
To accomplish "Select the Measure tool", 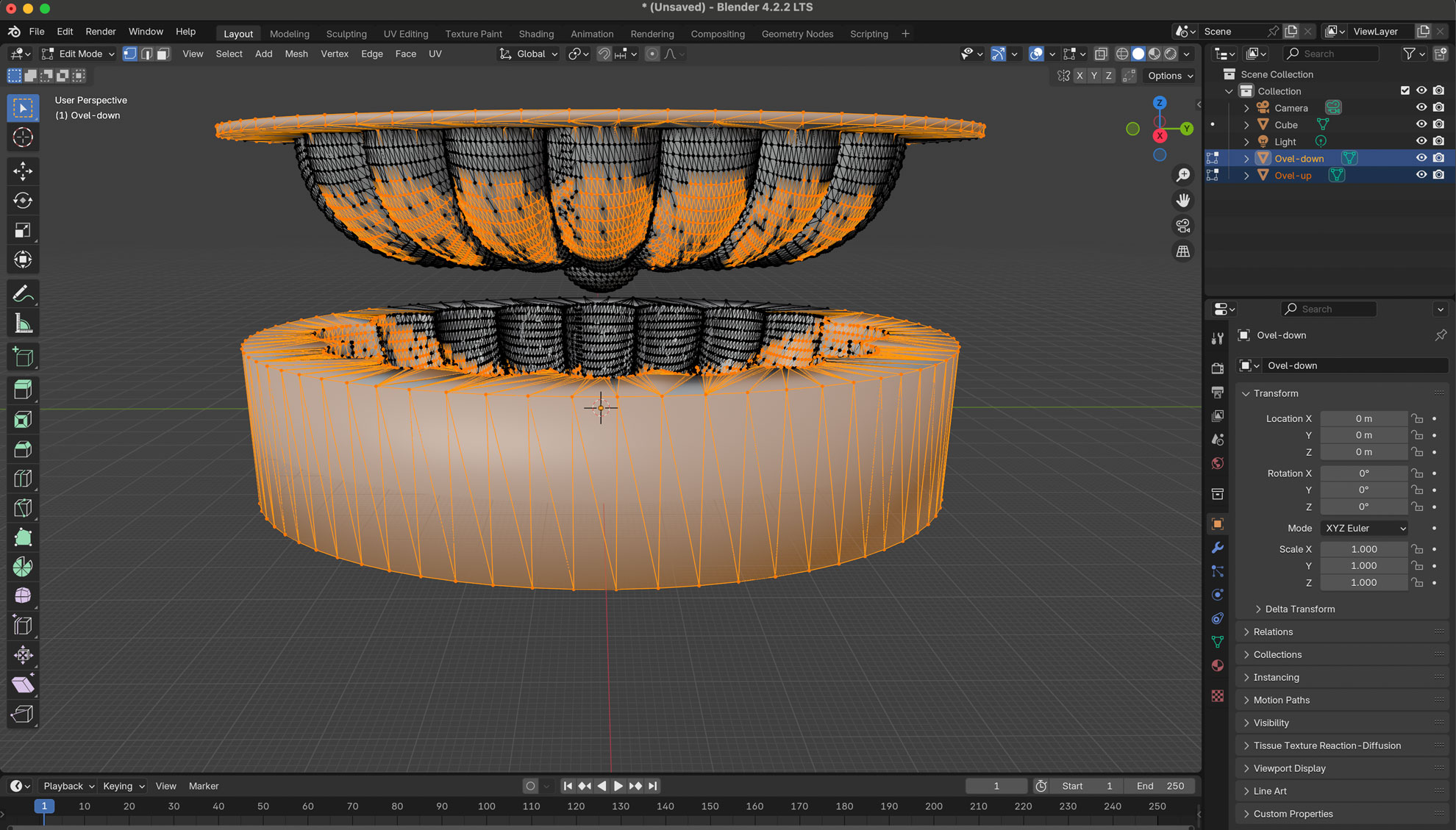I will [x=23, y=323].
